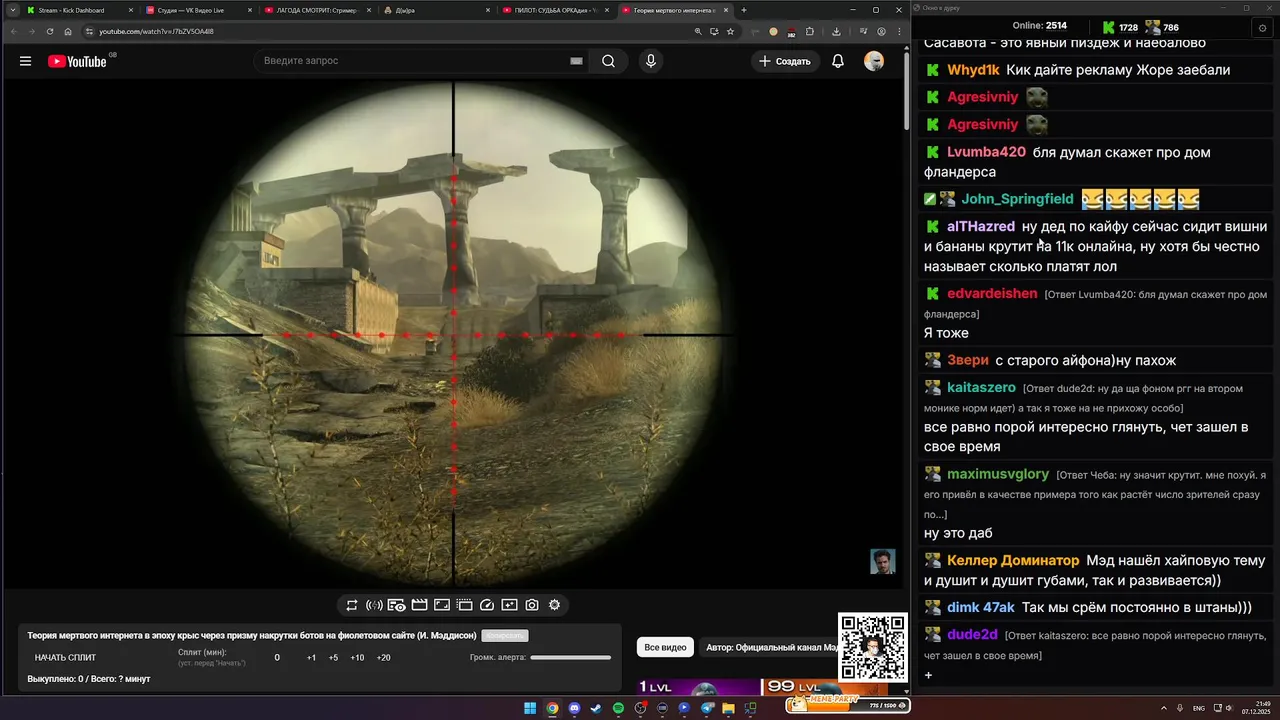Click the clapperboard icon in player toolbar

pyautogui.click(x=419, y=605)
